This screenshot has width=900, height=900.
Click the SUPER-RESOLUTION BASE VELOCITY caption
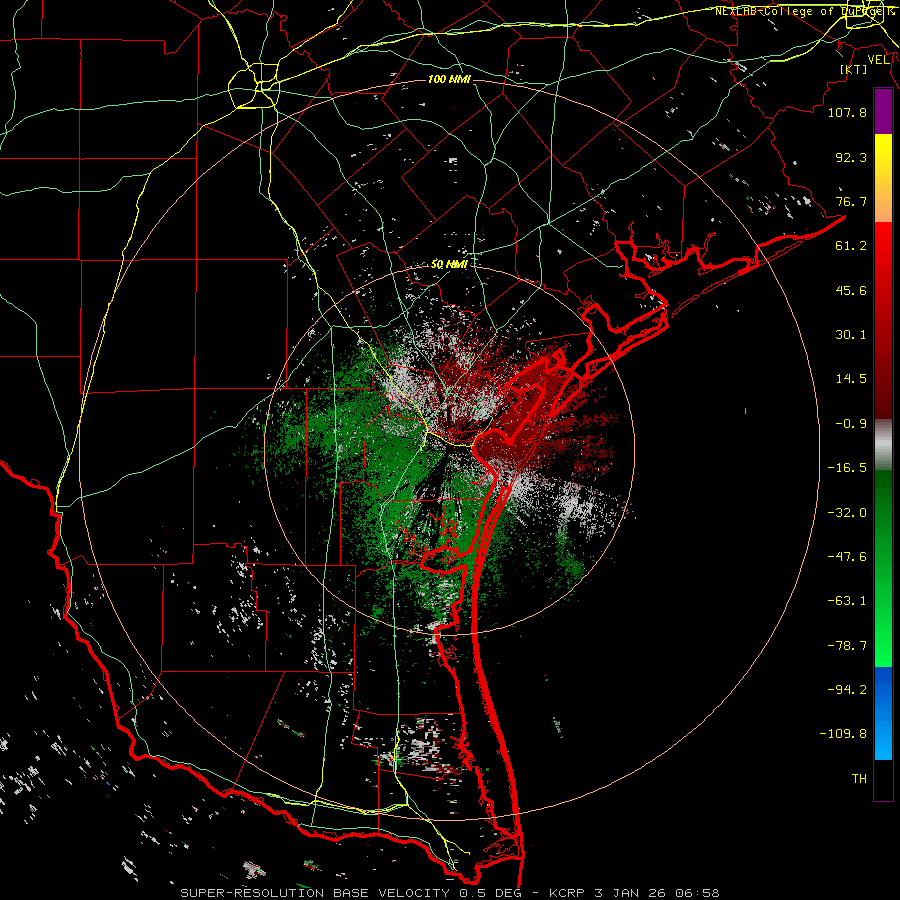click(x=315, y=893)
